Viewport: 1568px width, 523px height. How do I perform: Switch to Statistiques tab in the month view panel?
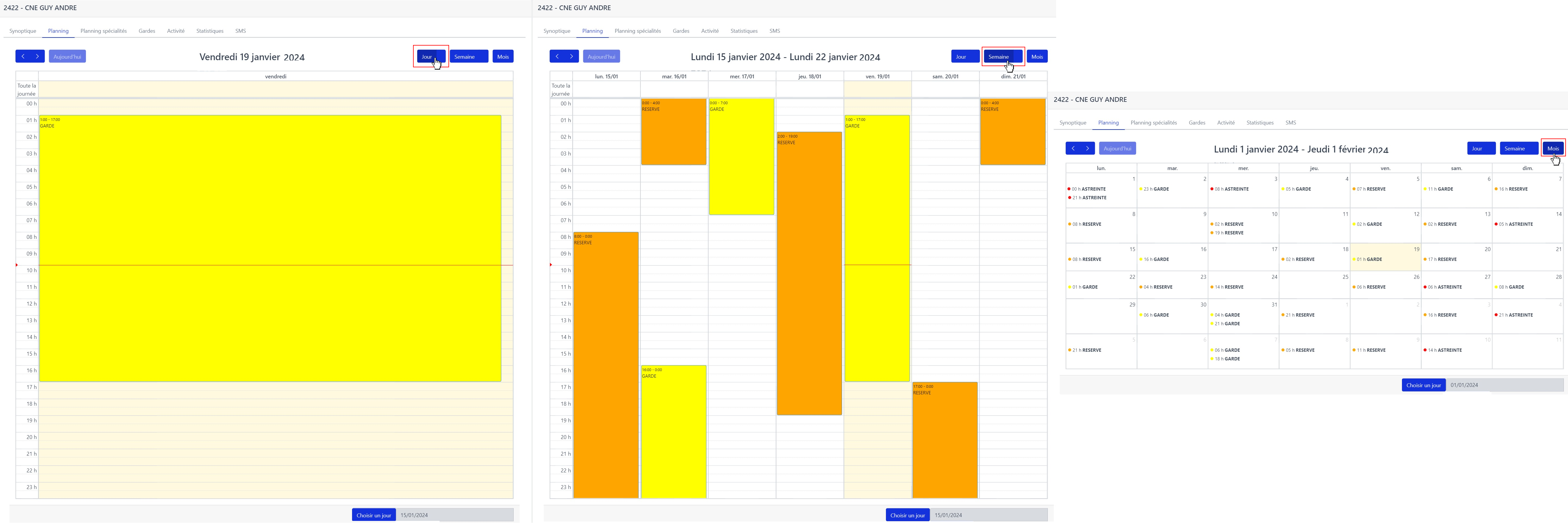coord(1259,123)
